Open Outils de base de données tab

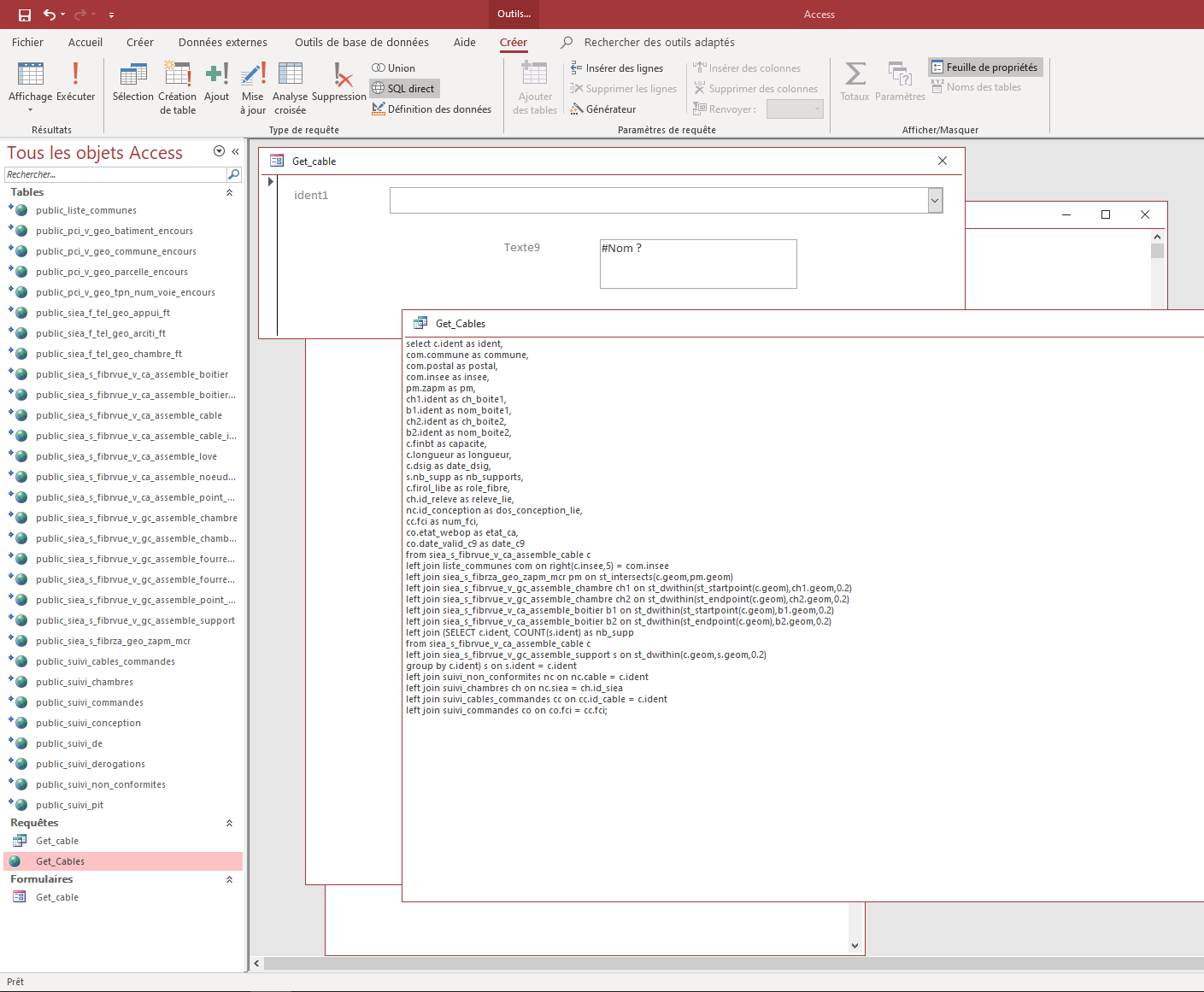click(x=362, y=43)
